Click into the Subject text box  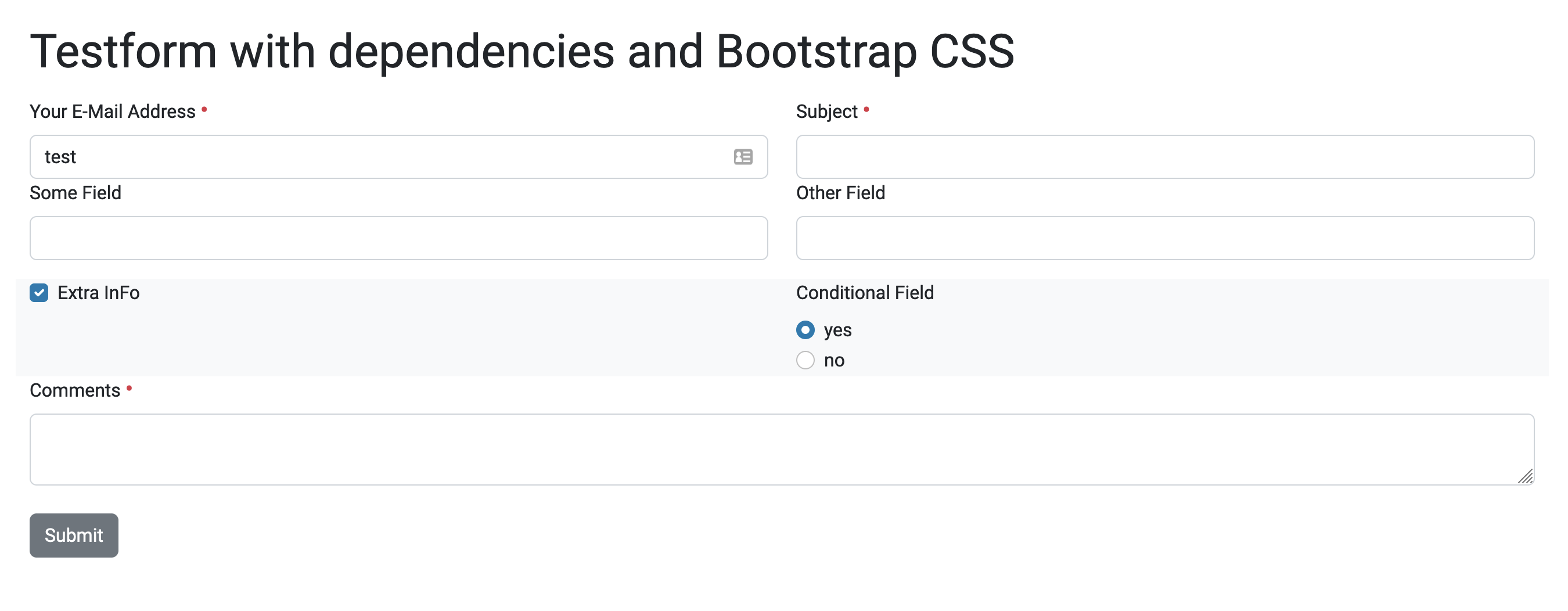(x=1164, y=157)
